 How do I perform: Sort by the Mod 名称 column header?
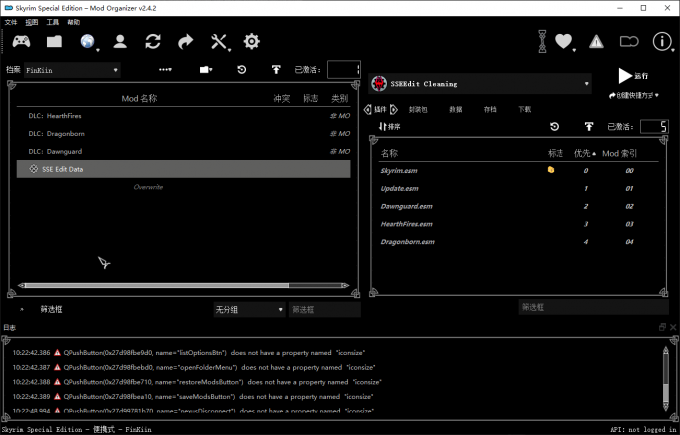coord(139,98)
